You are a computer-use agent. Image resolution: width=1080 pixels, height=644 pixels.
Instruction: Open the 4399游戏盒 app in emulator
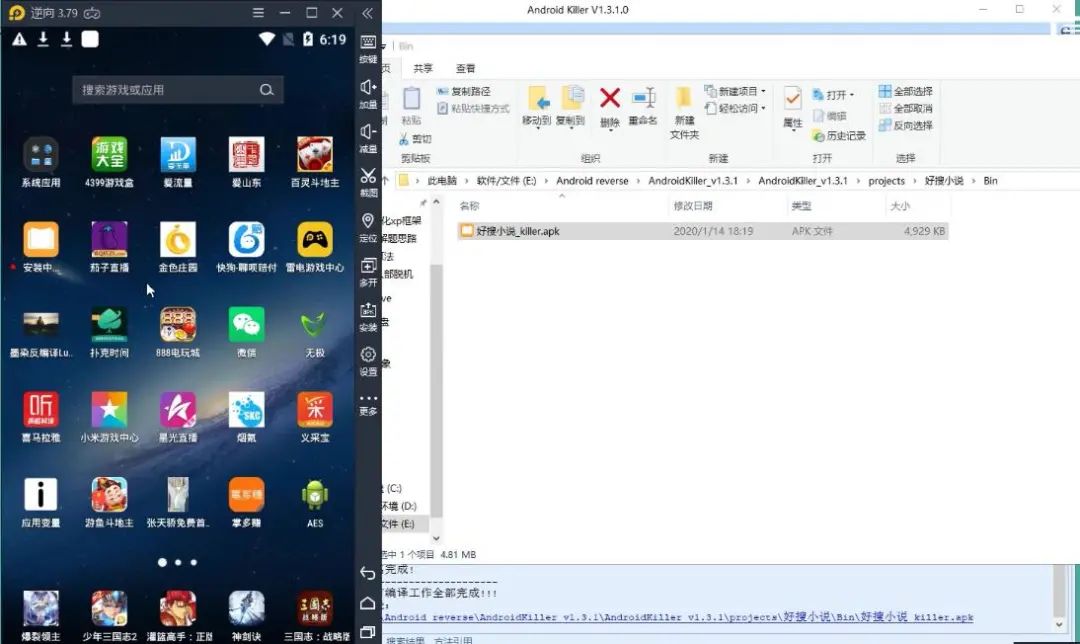tap(109, 154)
